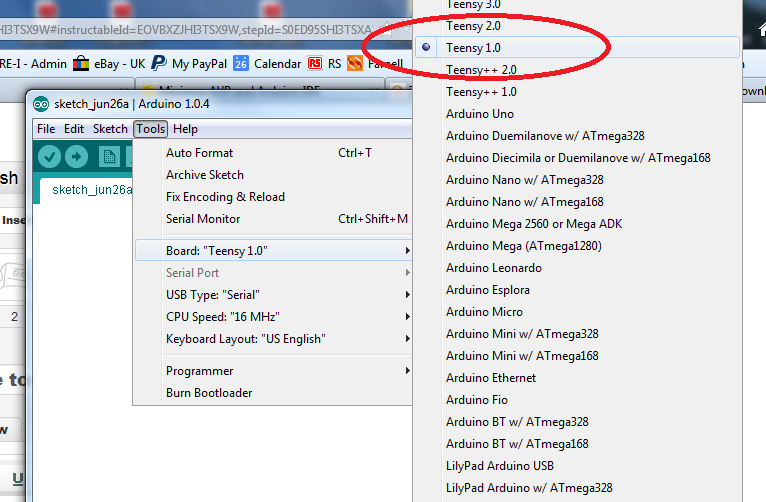The image size is (766, 502).
Task: Select Arduino Nano w/ ATmega328
Action: click(577, 180)
